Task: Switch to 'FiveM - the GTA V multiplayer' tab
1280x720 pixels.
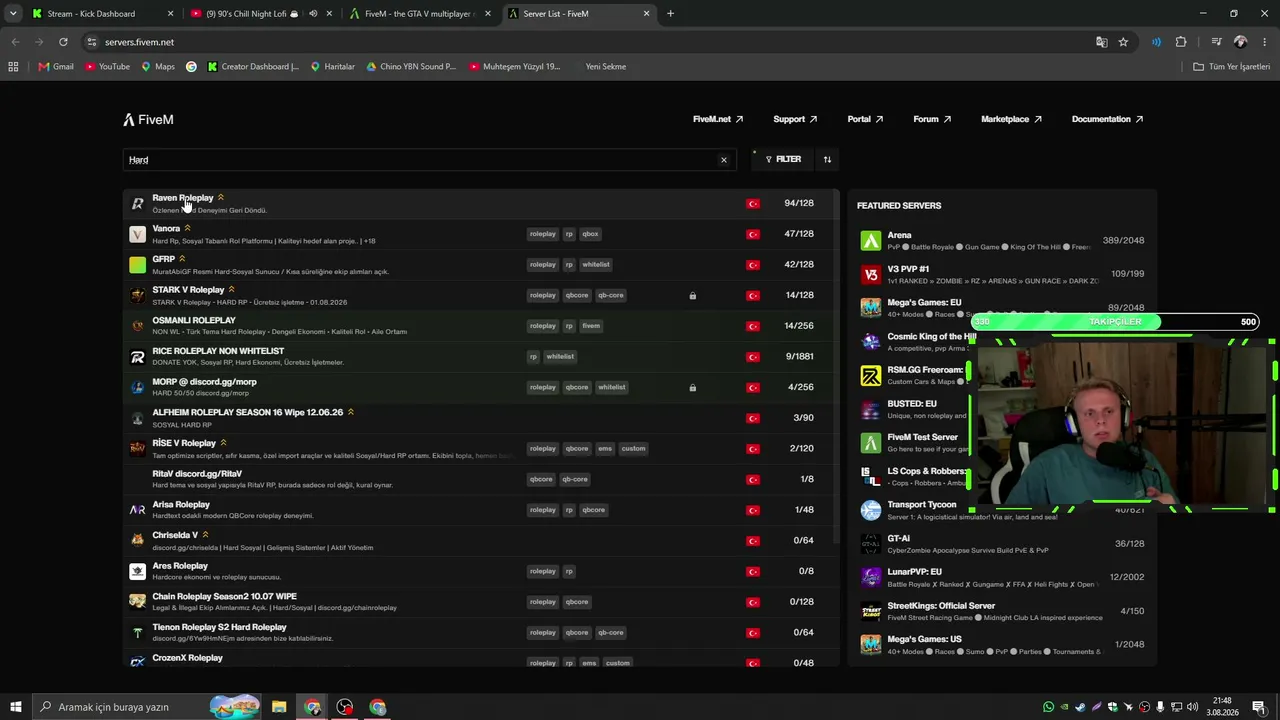Action: 420,14
